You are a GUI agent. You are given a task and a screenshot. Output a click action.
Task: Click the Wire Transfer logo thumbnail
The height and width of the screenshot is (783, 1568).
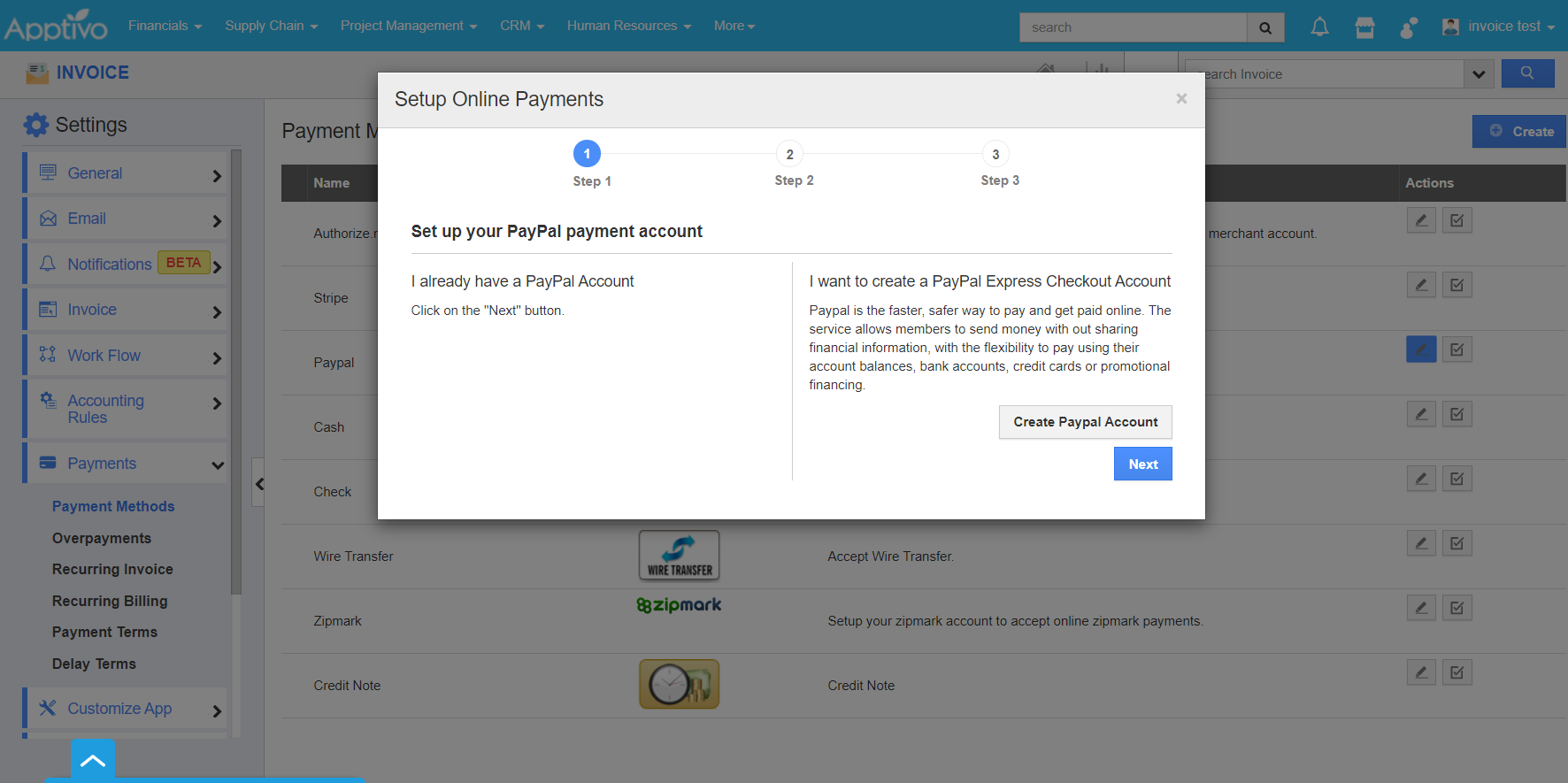(x=680, y=556)
